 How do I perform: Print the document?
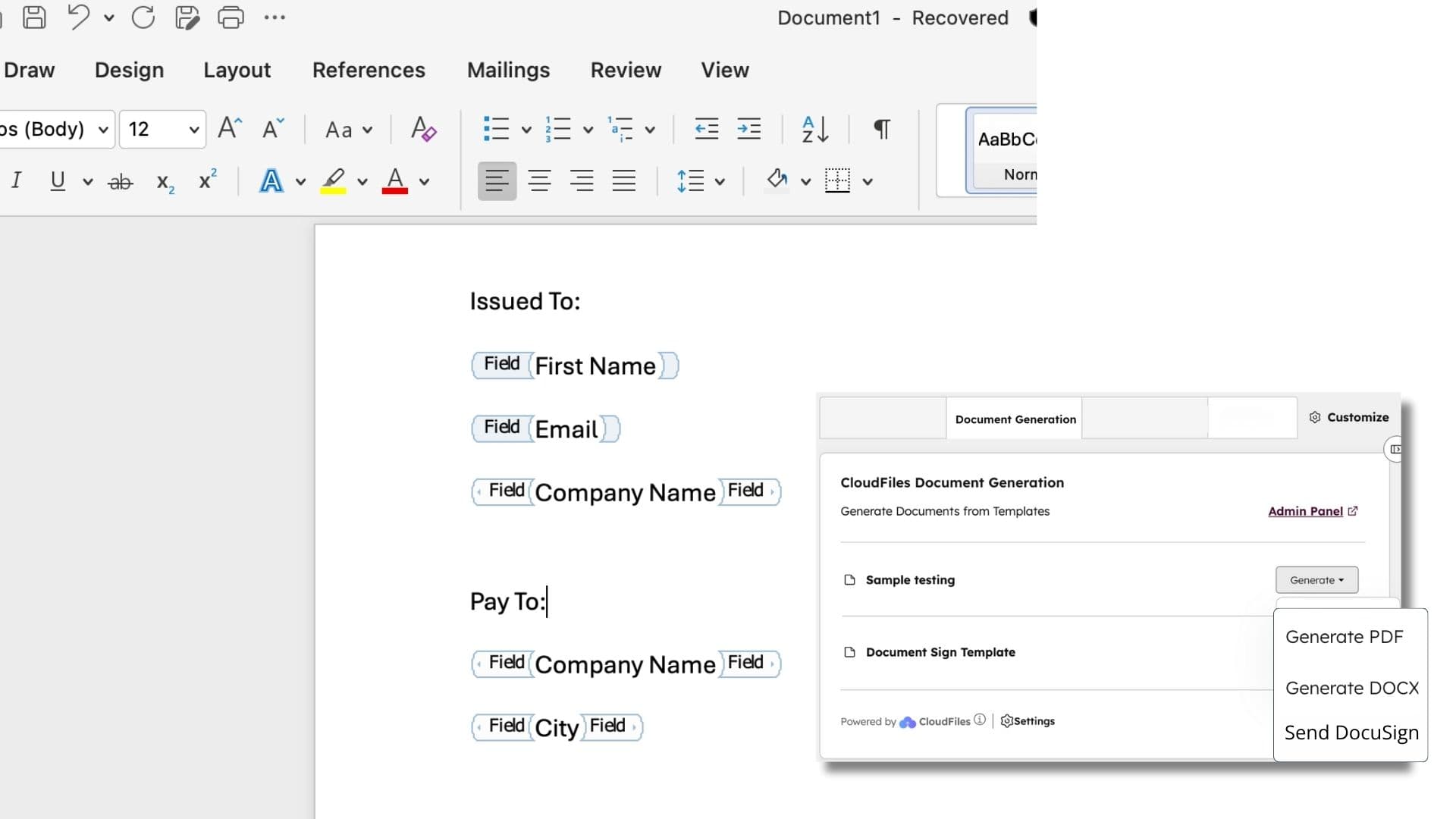[230, 17]
